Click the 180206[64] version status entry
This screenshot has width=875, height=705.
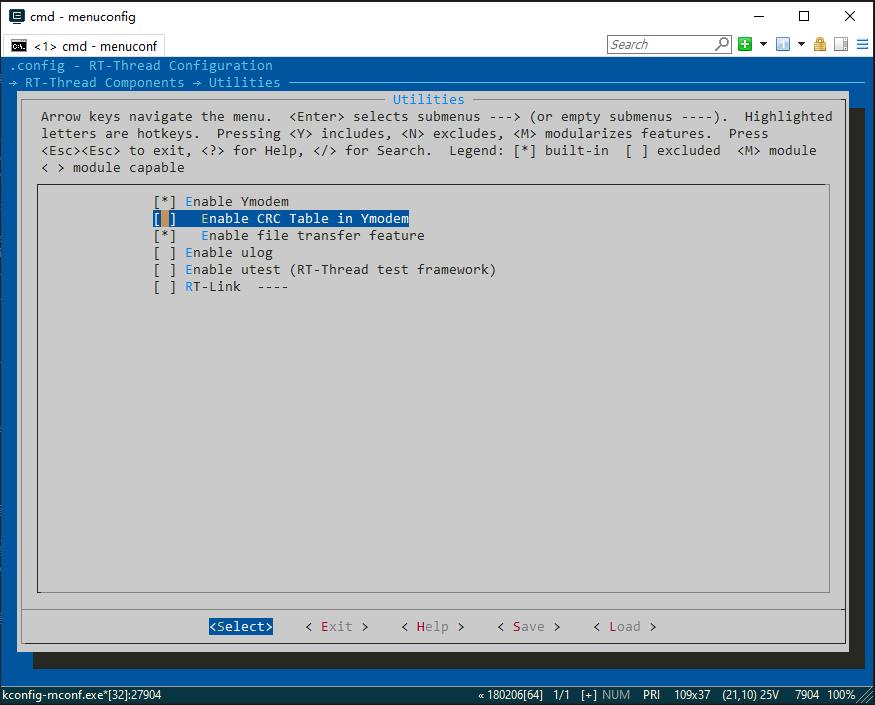point(510,695)
